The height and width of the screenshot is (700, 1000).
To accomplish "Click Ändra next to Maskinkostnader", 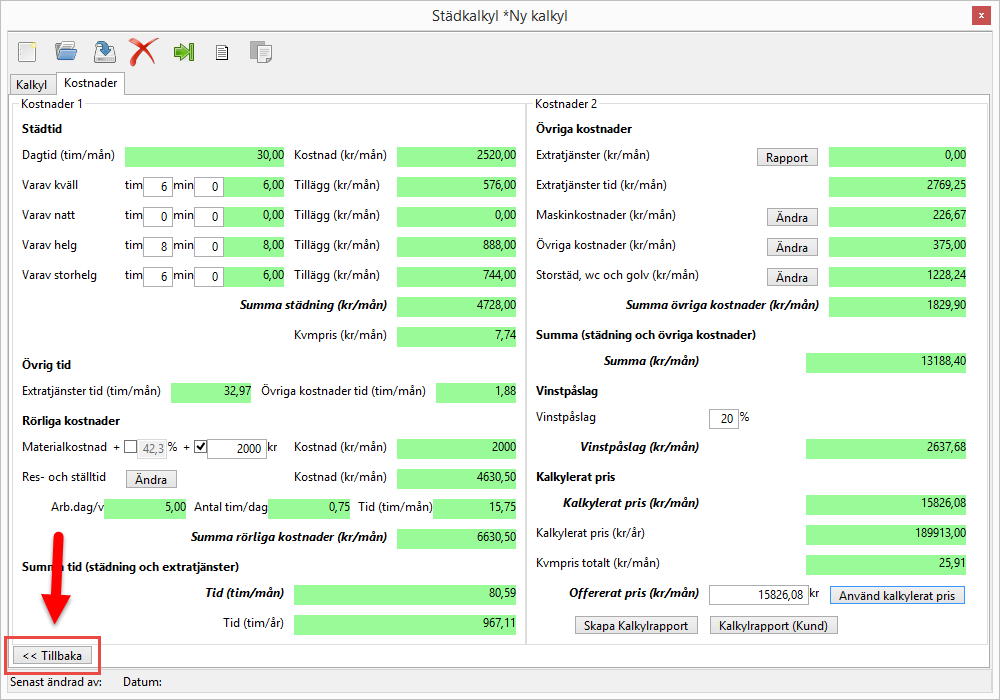I will coord(792,217).
